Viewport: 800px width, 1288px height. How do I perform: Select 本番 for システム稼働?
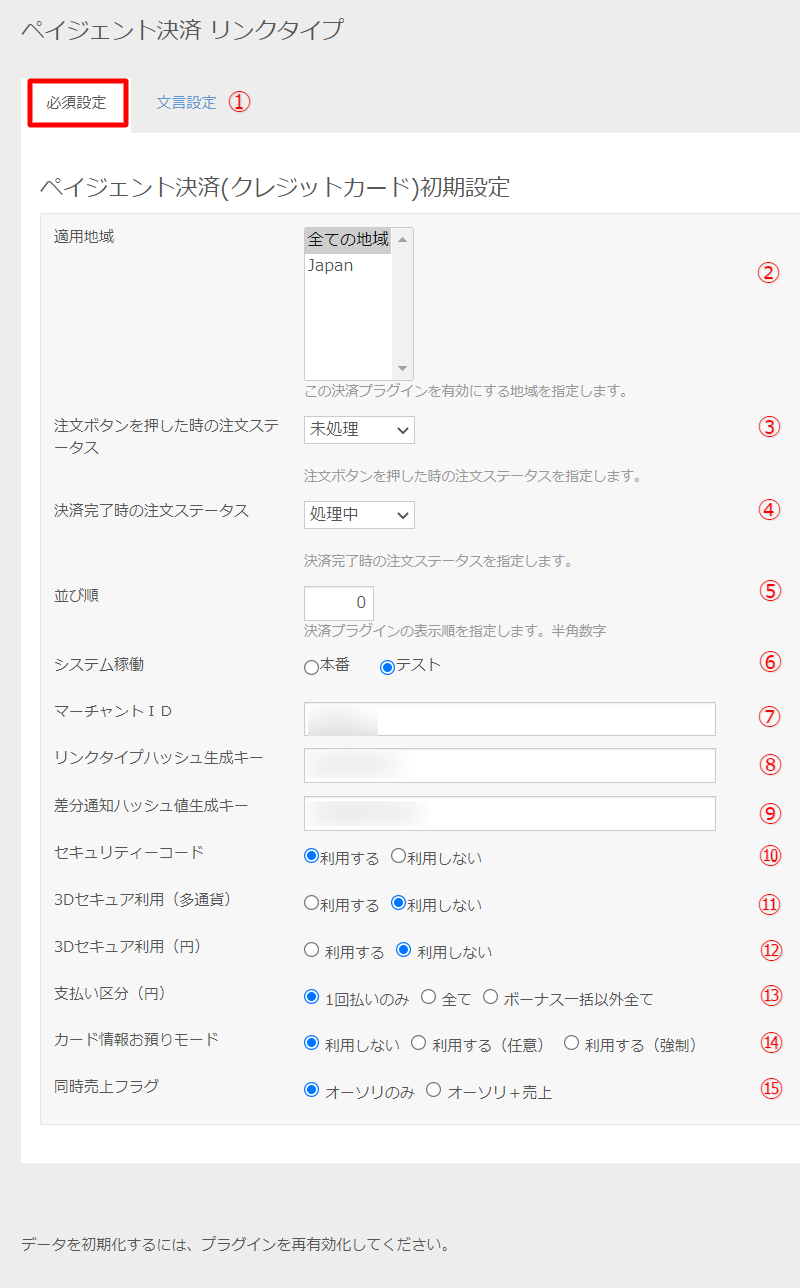[x=312, y=667]
